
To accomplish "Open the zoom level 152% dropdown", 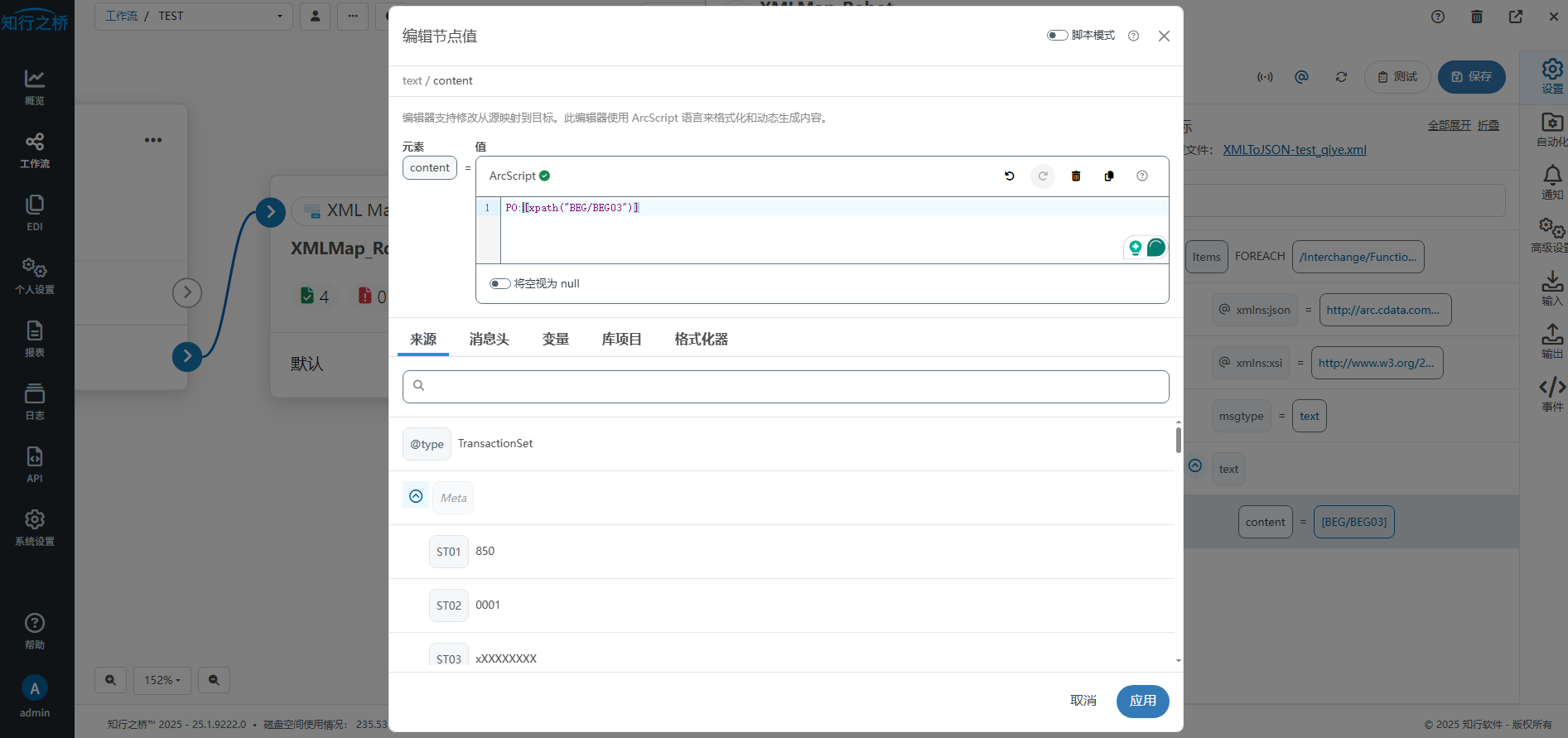I will pos(162,680).
